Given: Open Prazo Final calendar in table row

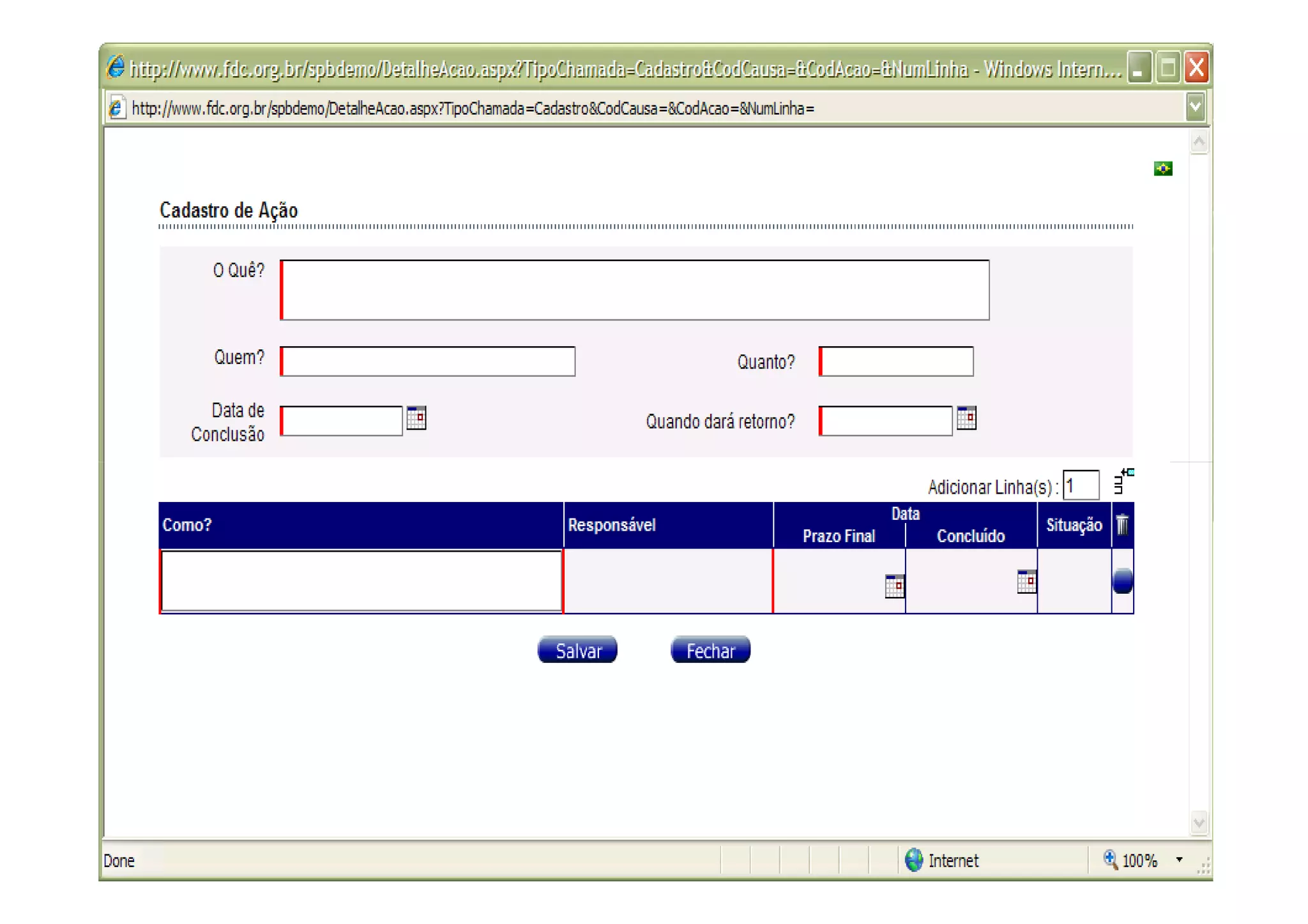Looking at the screenshot, I should click(x=894, y=586).
